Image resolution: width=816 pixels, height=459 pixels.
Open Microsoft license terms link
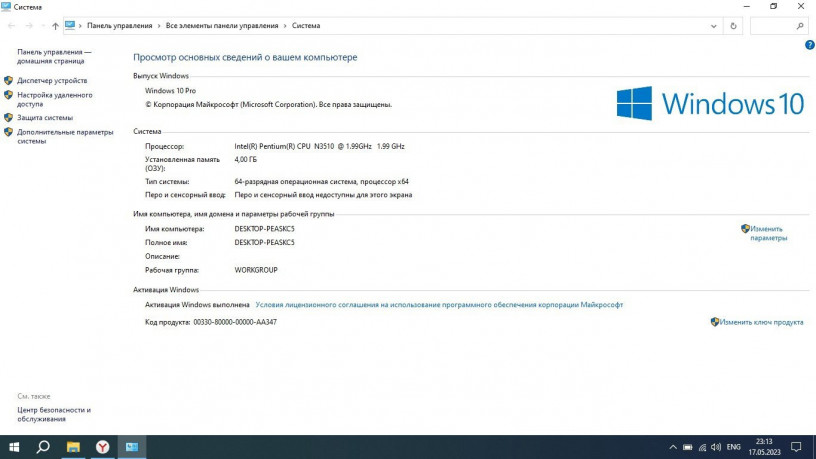439,304
